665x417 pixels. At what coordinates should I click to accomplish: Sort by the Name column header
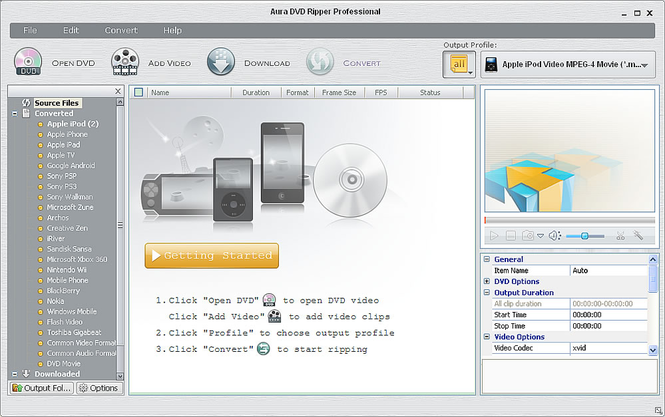(189, 92)
